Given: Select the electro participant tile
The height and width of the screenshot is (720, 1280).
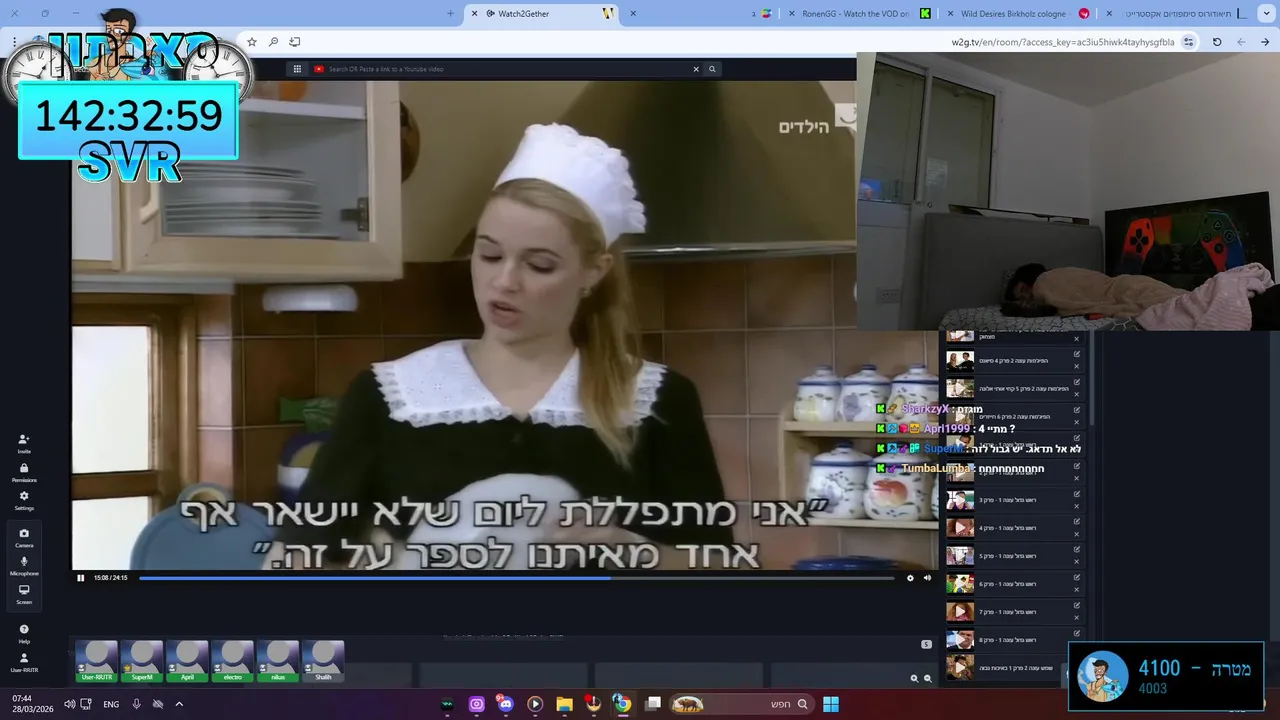Looking at the screenshot, I should click(232, 661).
